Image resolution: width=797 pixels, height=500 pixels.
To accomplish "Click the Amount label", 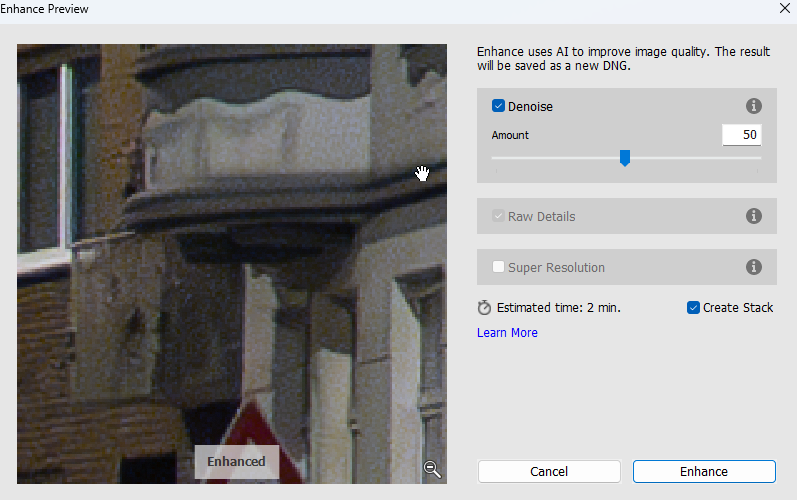I will pyautogui.click(x=510, y=135).
